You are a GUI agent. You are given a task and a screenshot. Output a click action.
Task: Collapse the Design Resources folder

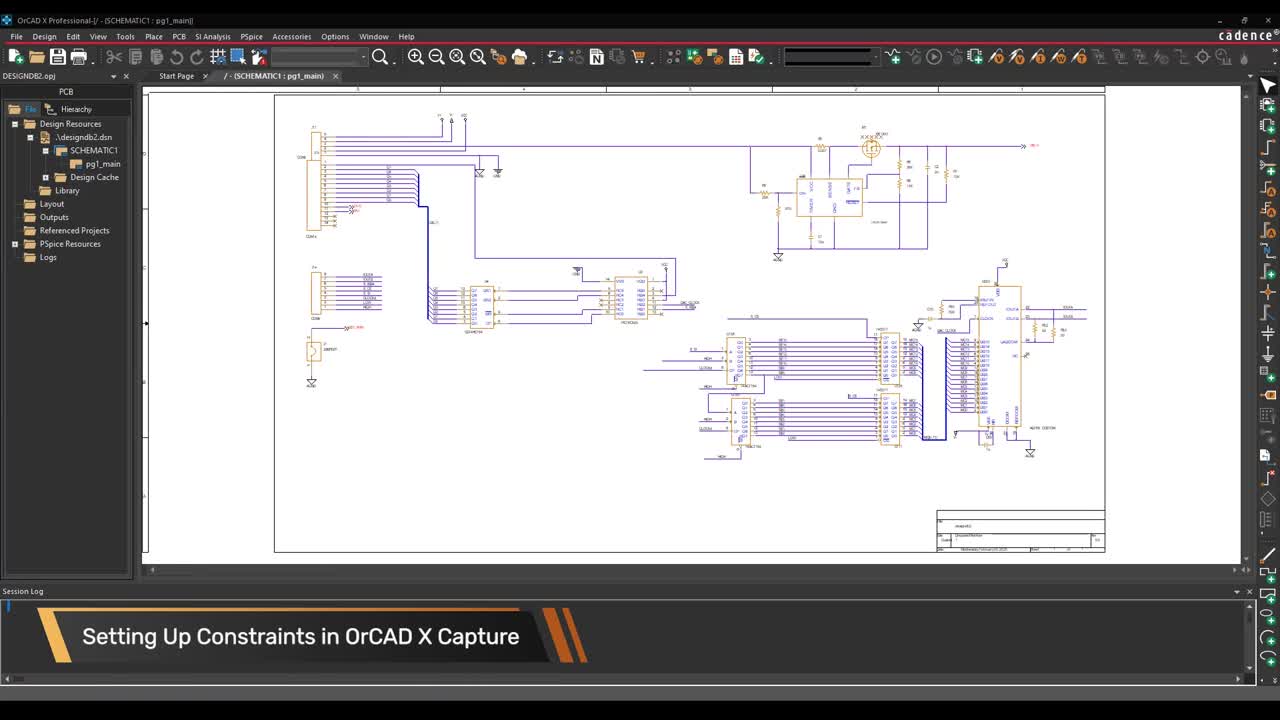coord(15,124)
